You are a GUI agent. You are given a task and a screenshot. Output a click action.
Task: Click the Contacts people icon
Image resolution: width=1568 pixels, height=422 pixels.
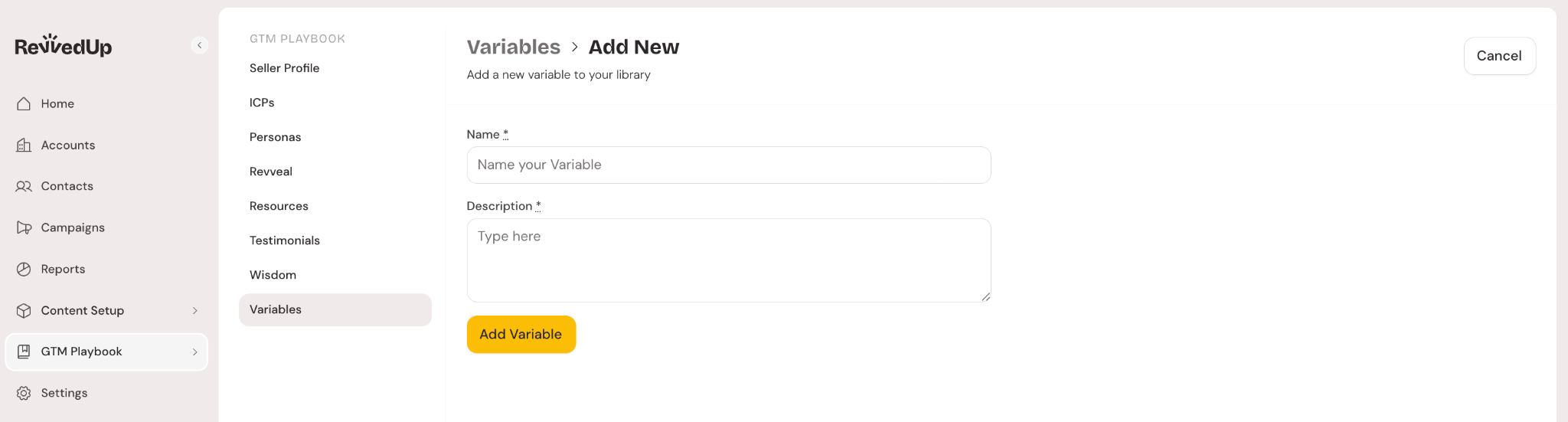tap(24, 186)
